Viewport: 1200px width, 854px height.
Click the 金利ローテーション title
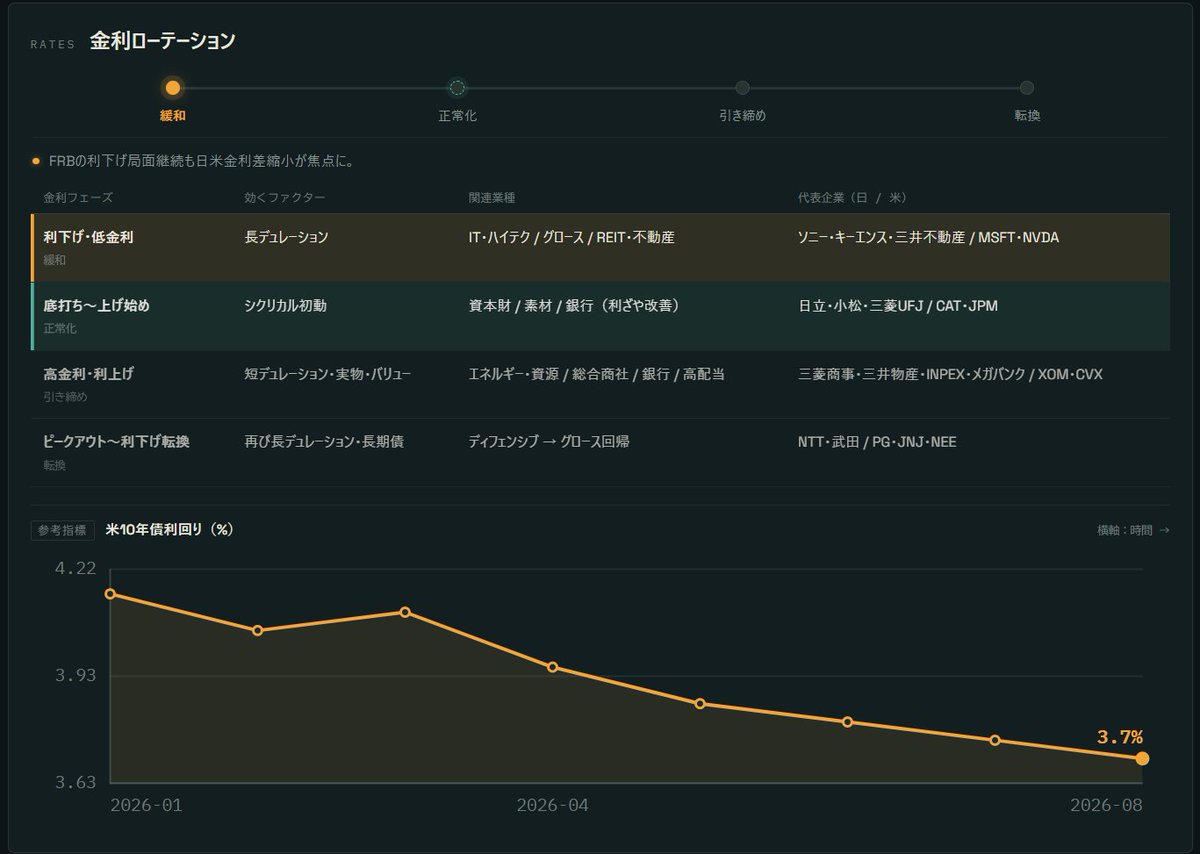163,41
